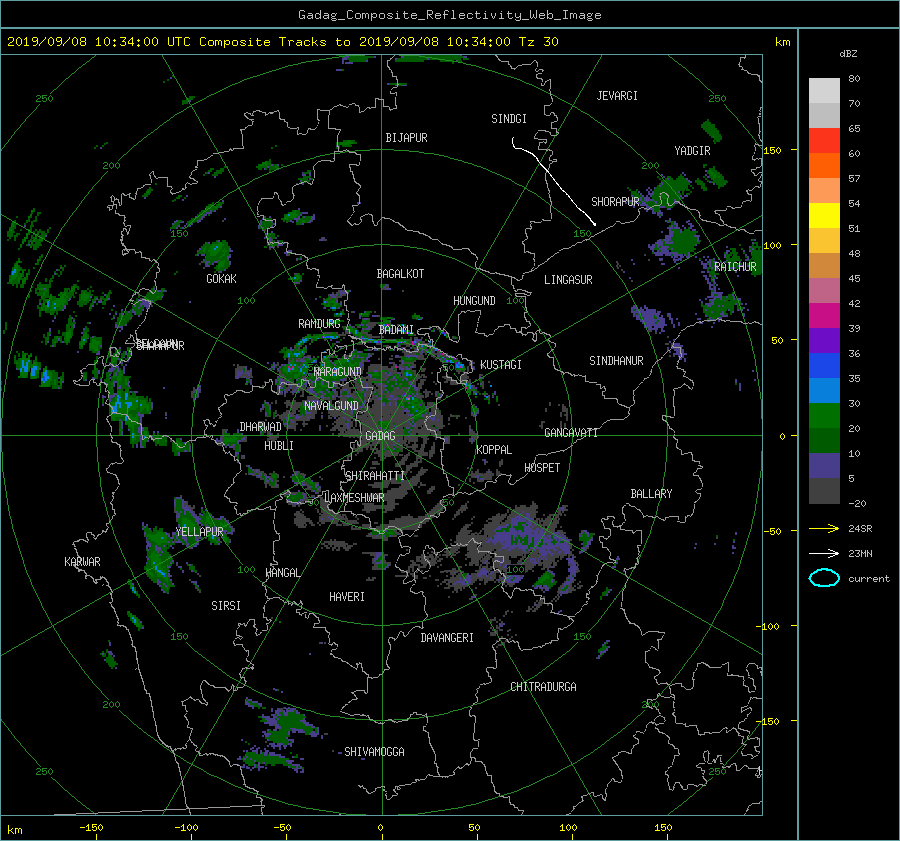Click the LAXMESHWAR city label

pos(354,498)
